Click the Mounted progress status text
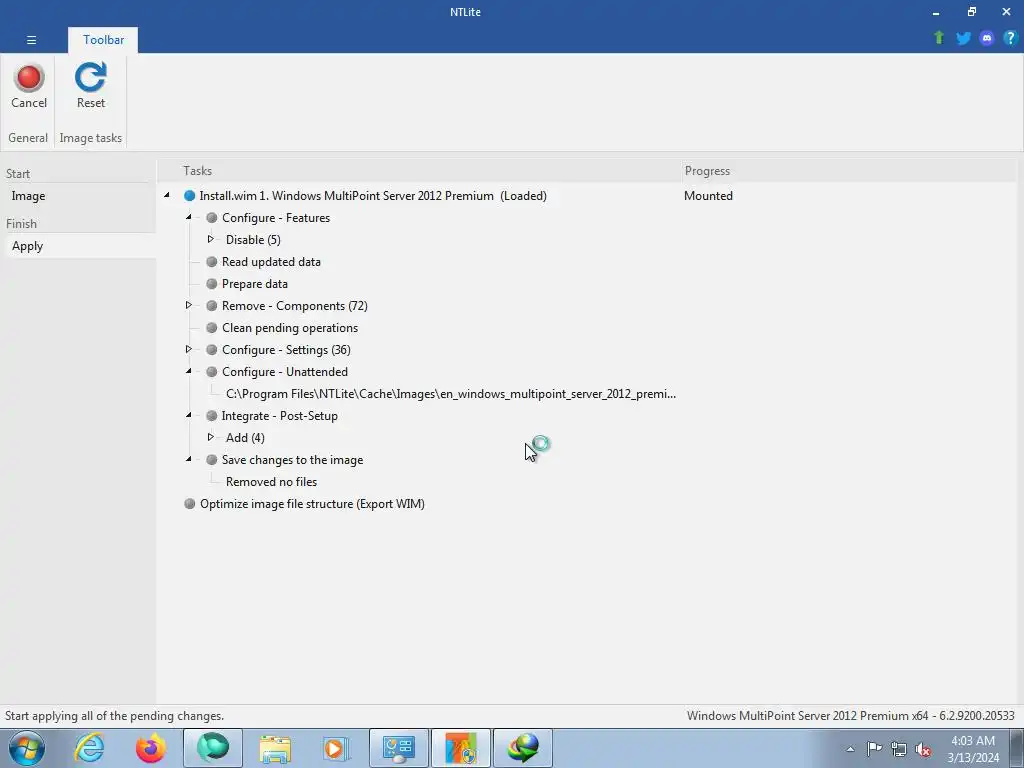1024x768 pixels. [x=708, y=196]
